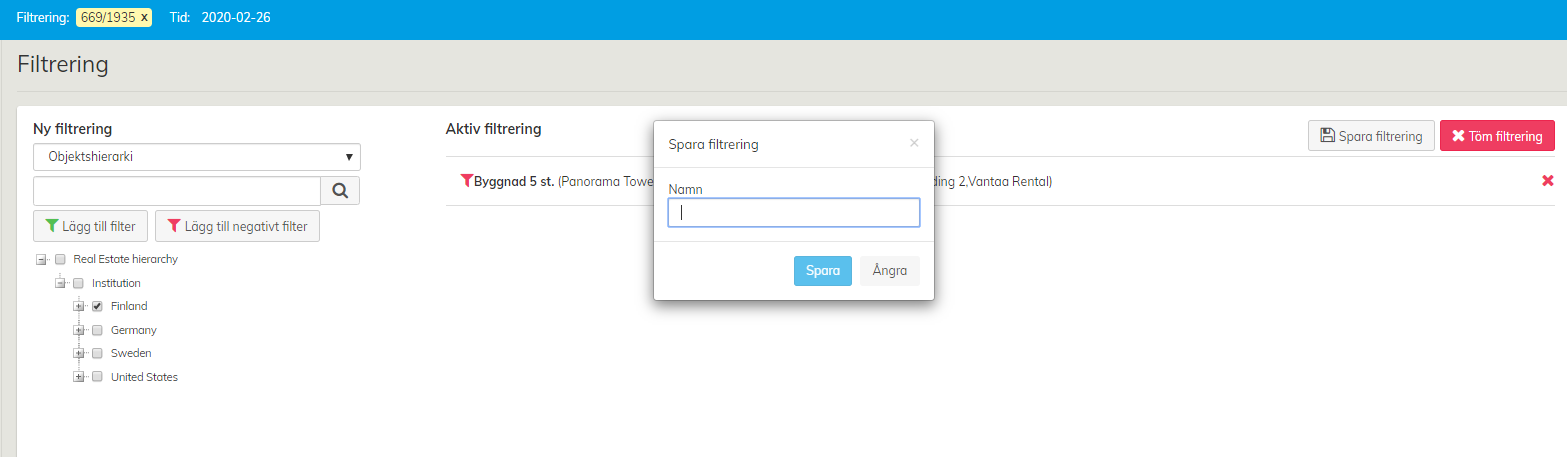Screen dimensions: 1567x457
Task: Collapse the Institution tree node
Action: (x=60, y=283)
